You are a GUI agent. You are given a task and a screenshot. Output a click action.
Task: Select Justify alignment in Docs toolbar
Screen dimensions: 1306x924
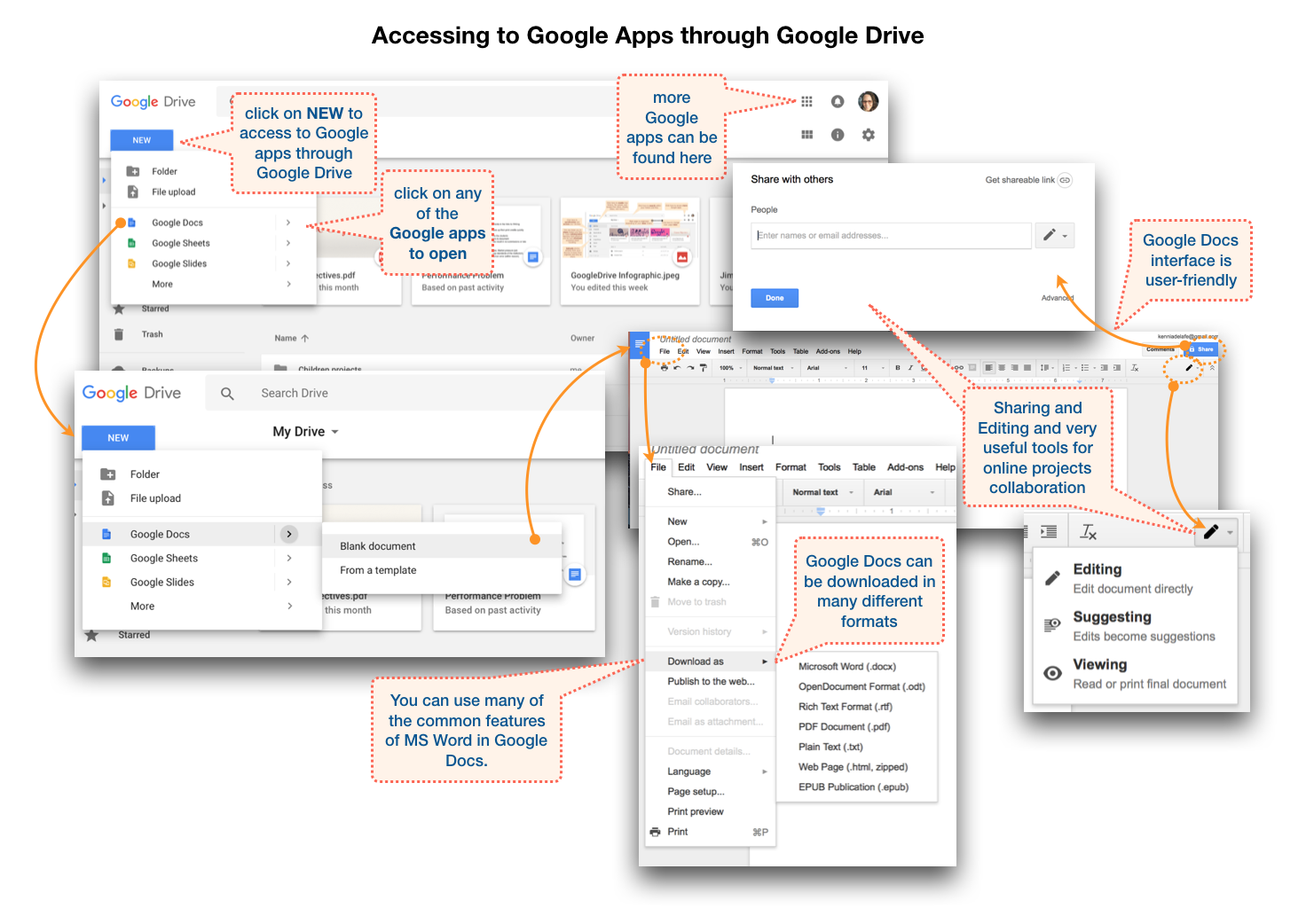[1027, 368]
